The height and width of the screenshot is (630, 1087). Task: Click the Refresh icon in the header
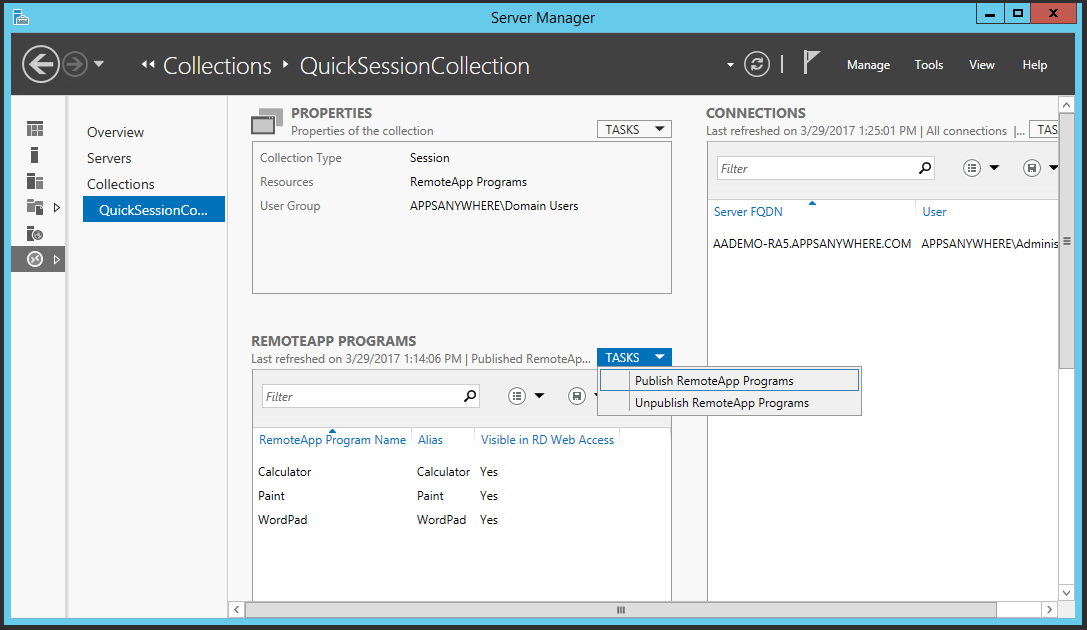pyautogui.click(x=758, y=65)
